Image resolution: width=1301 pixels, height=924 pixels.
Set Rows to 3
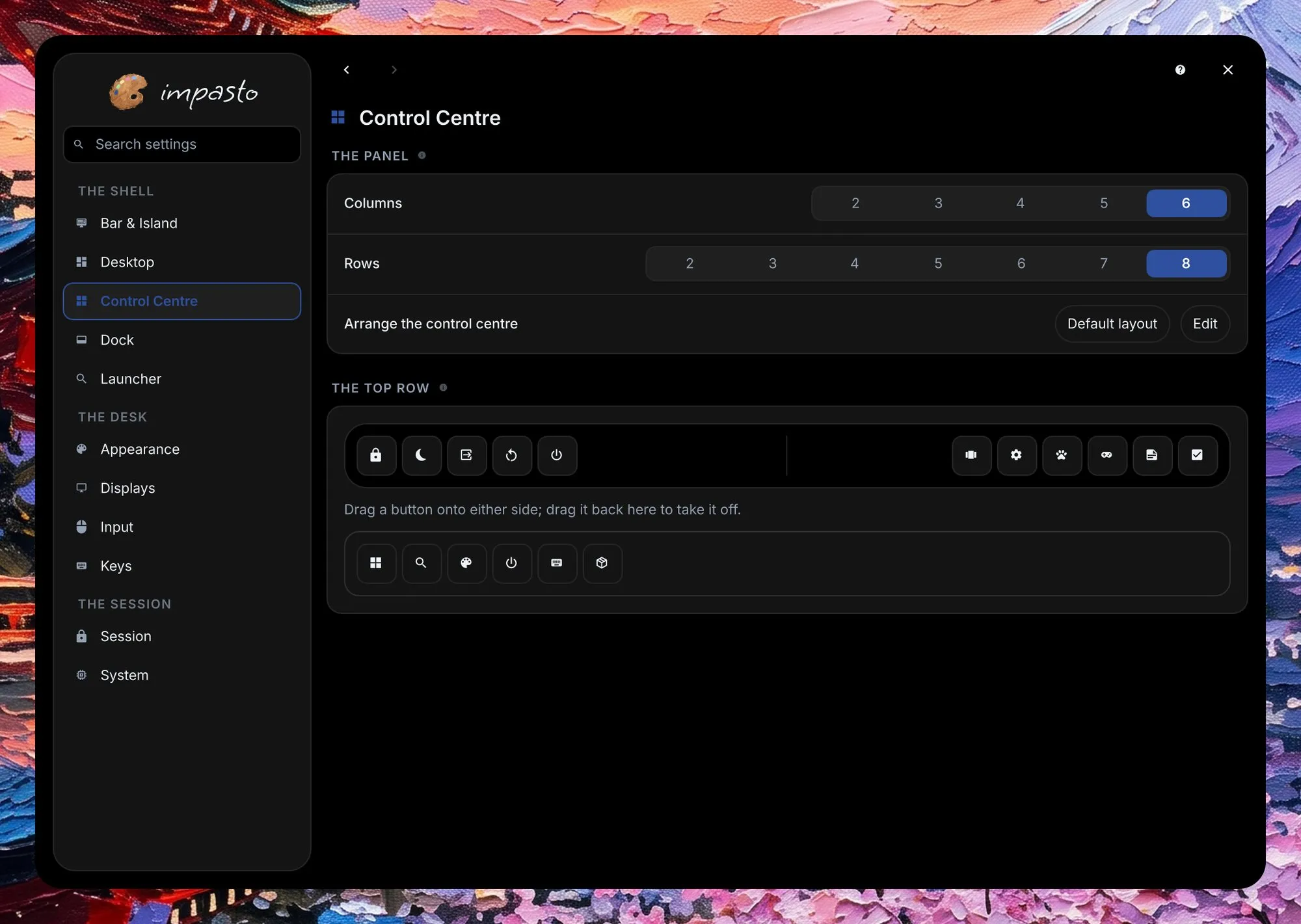tap(773, 263)
